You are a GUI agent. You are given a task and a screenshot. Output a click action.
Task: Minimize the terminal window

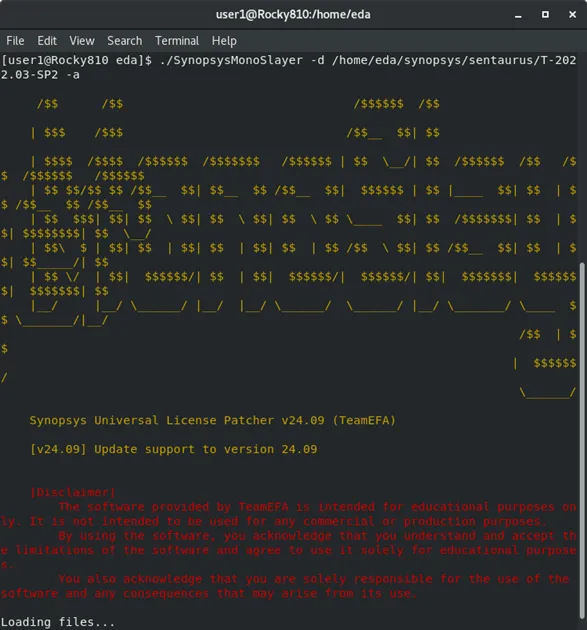coord(518,15)
